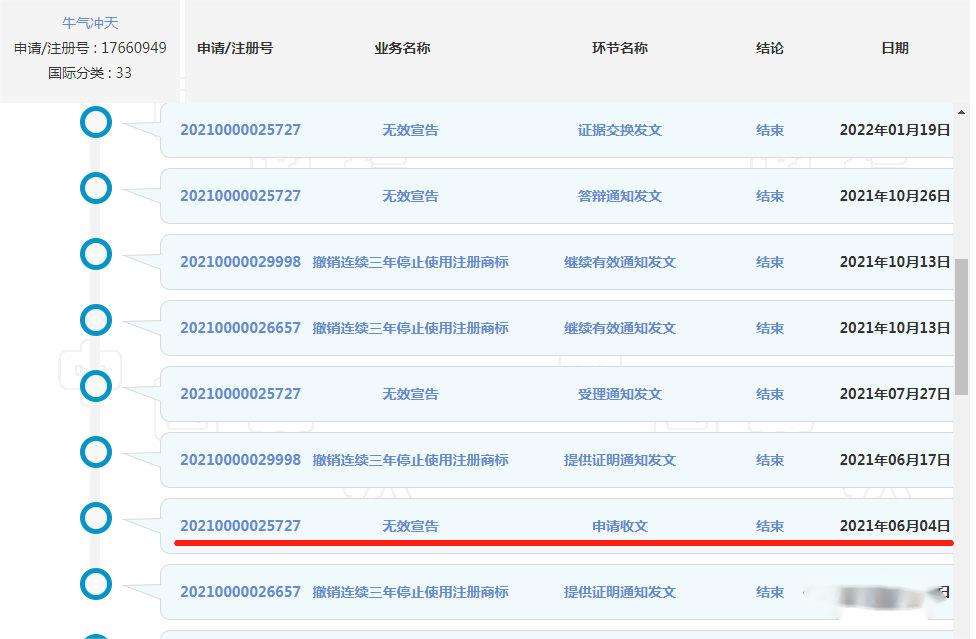This screenshot has height=639, width=976.
Task: Open application number in 证据交换发文 row
Action: [x=240, y=130]
